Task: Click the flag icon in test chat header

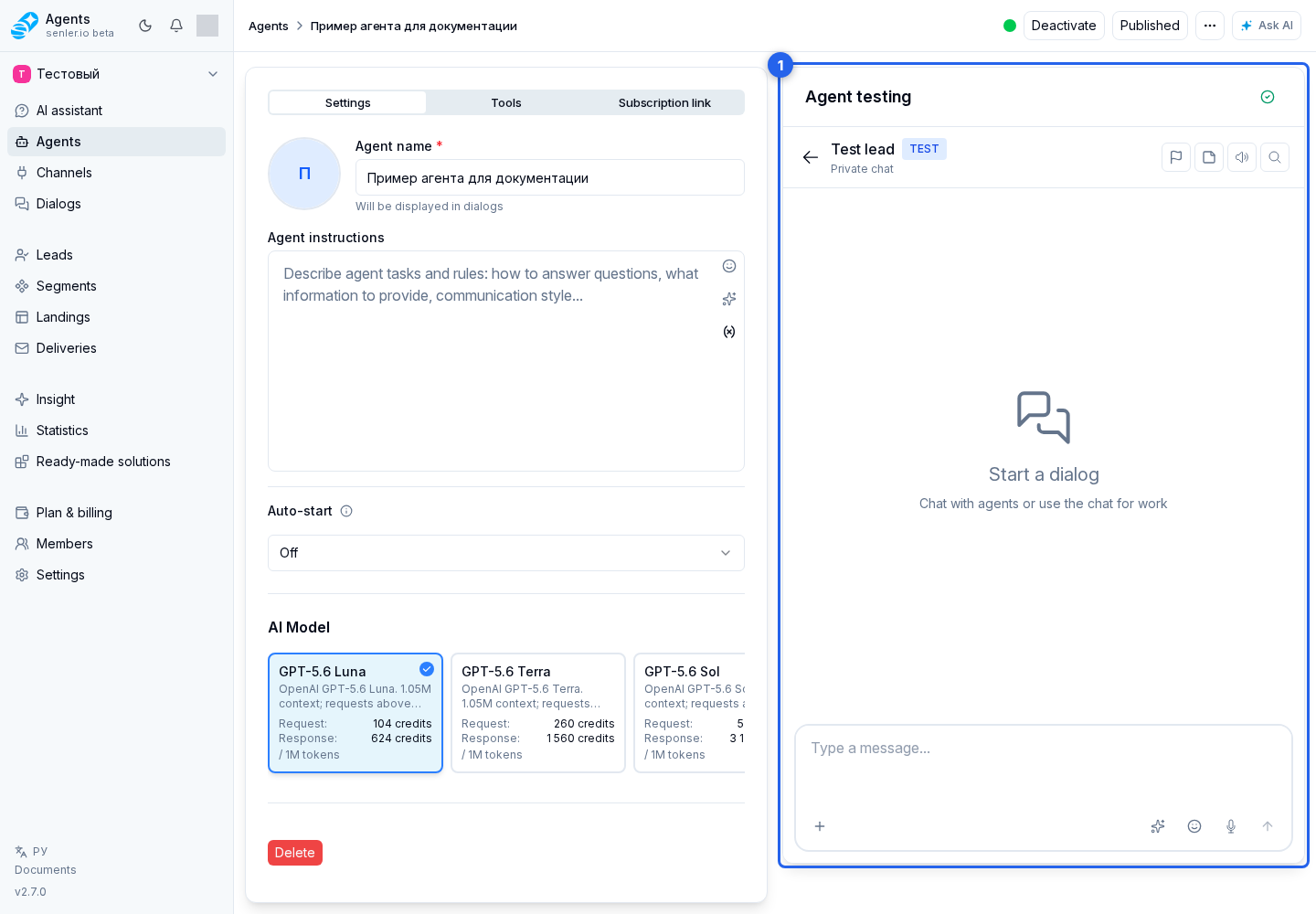Action: pyautogui.click(x=1176, y=157)
